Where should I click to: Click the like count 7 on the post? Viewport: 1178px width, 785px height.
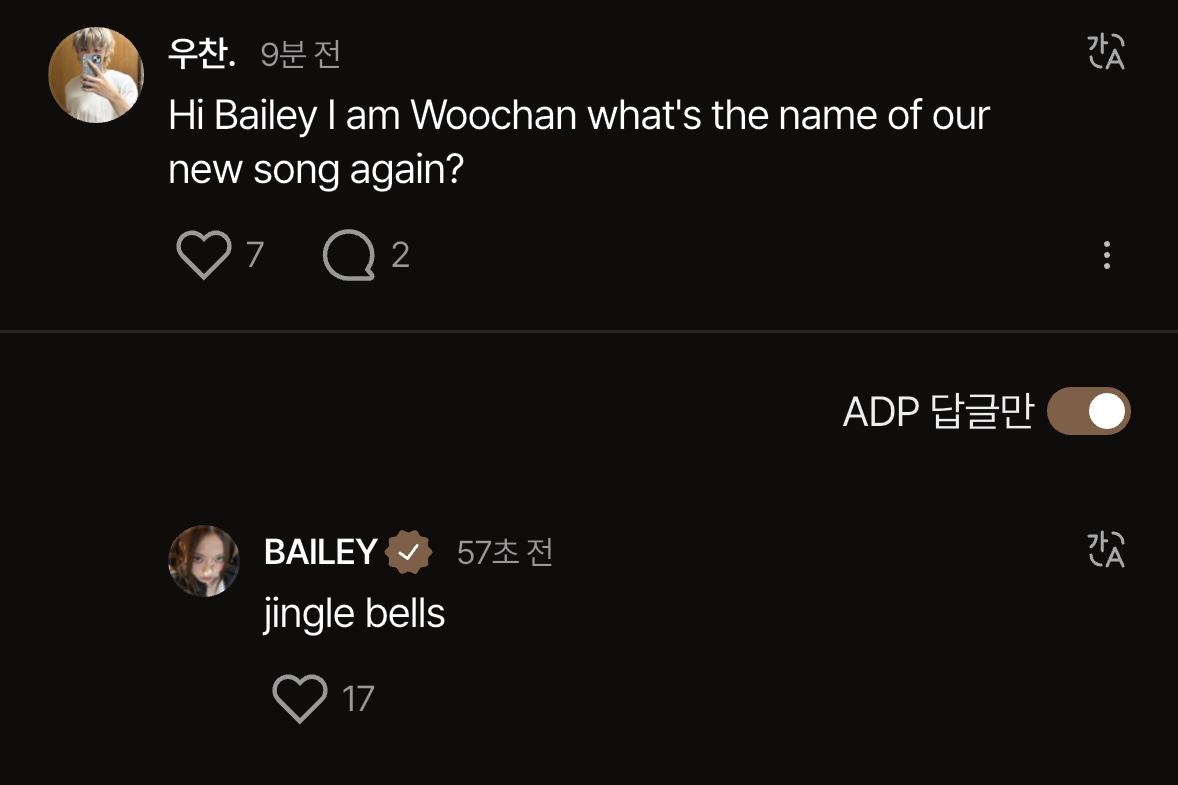(x=255, y=256)
